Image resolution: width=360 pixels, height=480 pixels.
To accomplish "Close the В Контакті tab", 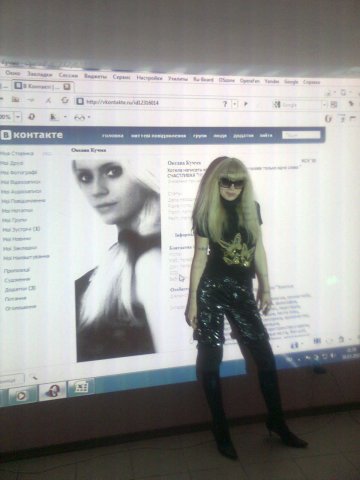I will 67,87.
